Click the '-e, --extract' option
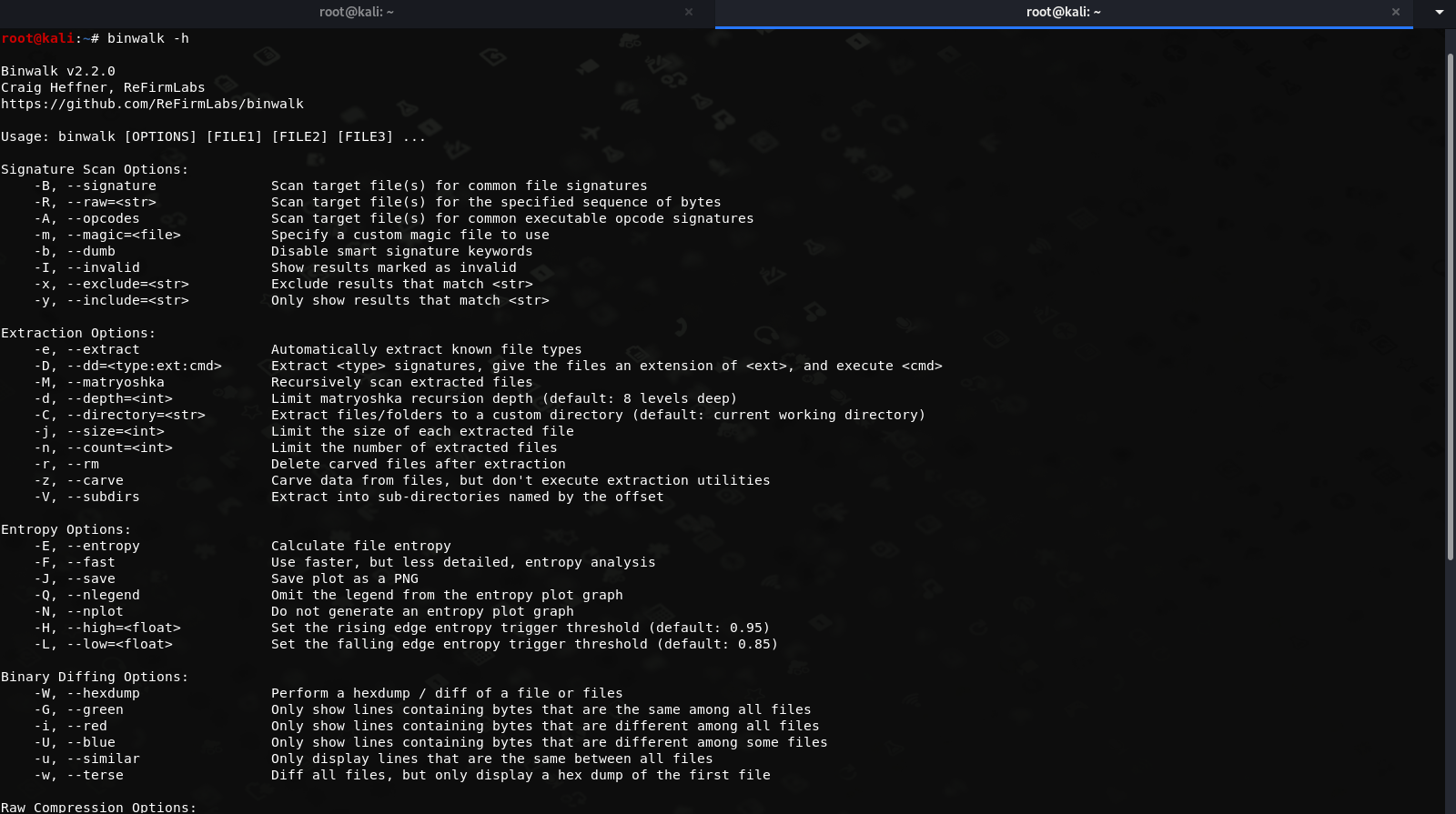 pos(87,349)
